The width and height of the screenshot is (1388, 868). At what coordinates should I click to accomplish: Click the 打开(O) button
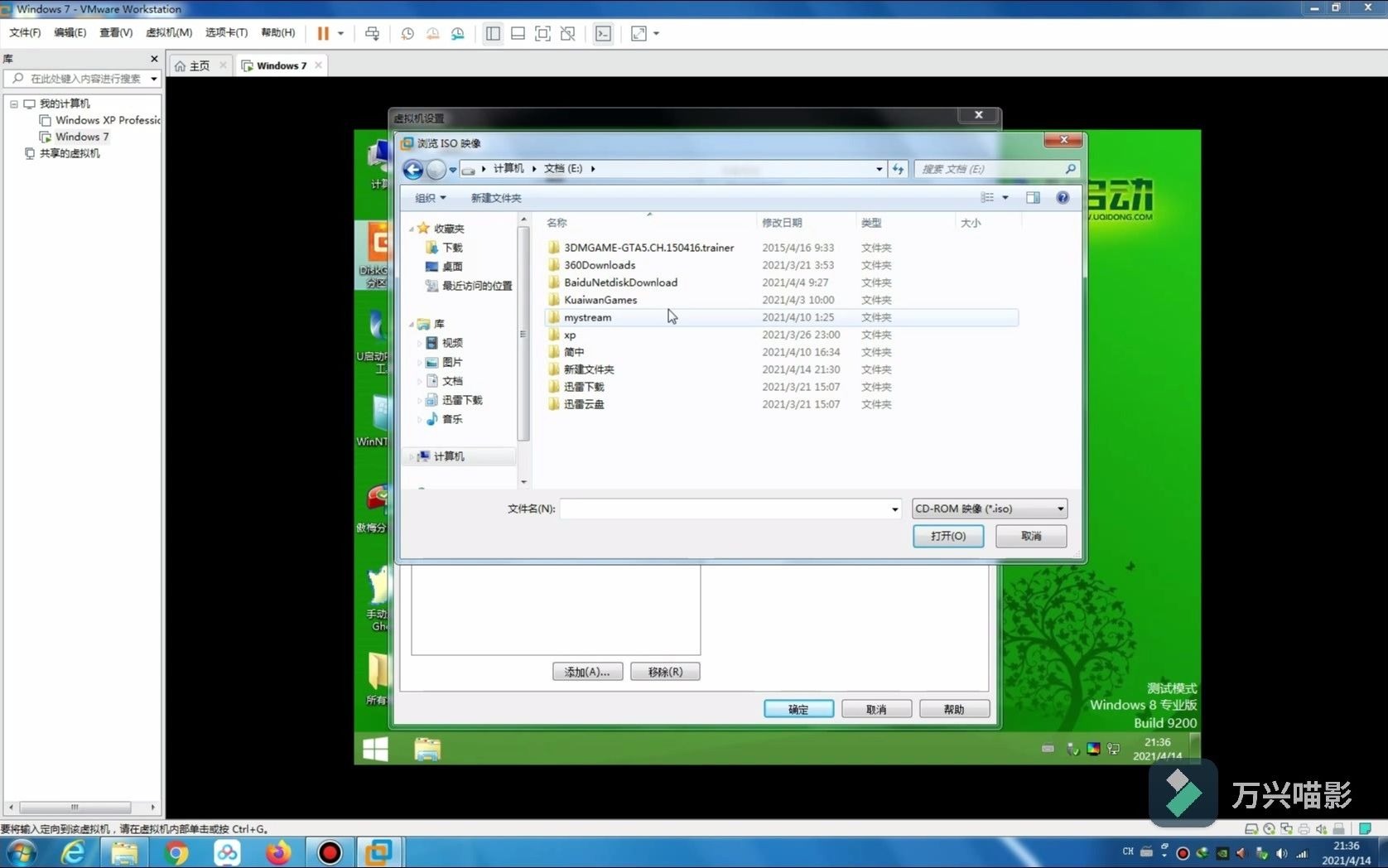click(948, 536)
